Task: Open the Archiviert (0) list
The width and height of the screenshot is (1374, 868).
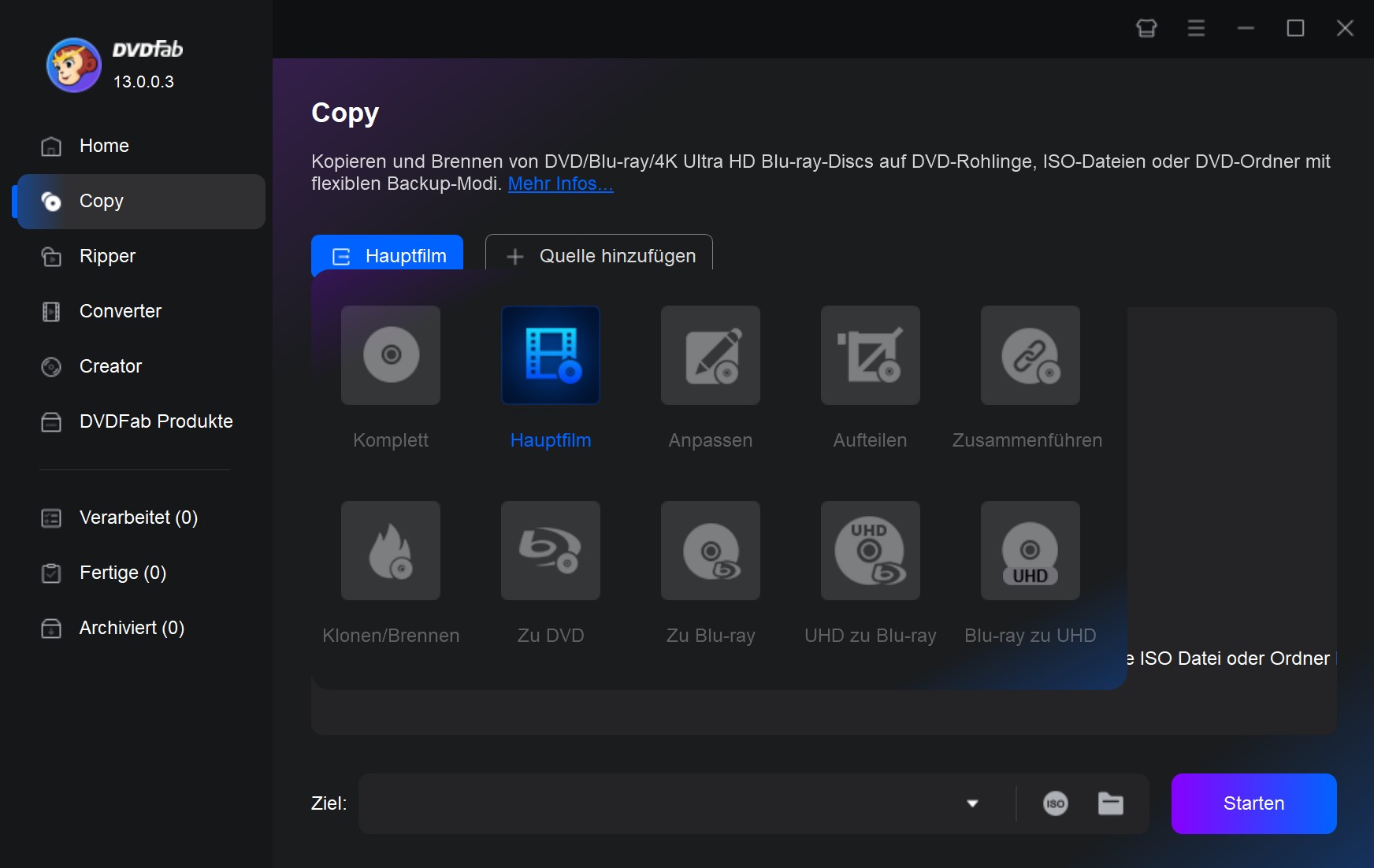Action: tap(141, 628)
